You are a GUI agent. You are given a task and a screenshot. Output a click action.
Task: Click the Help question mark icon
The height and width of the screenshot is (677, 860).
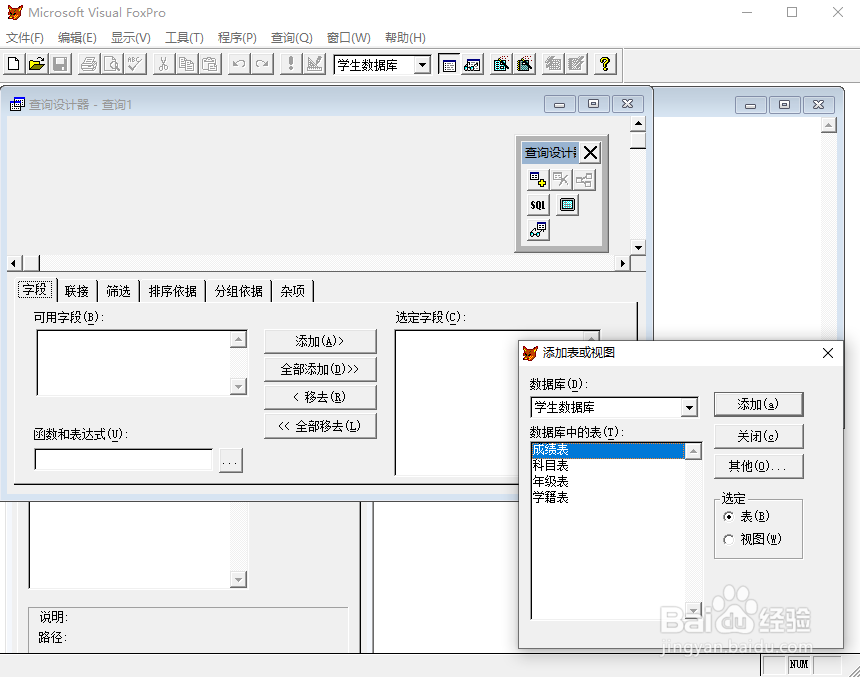pos(605,64)
